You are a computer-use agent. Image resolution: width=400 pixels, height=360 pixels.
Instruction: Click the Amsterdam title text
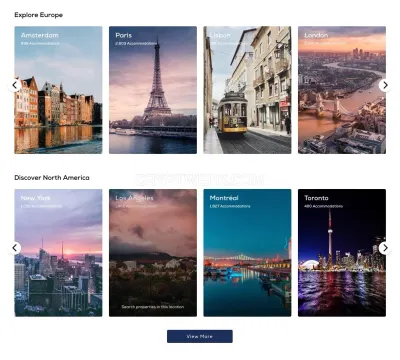click(40, 35)
